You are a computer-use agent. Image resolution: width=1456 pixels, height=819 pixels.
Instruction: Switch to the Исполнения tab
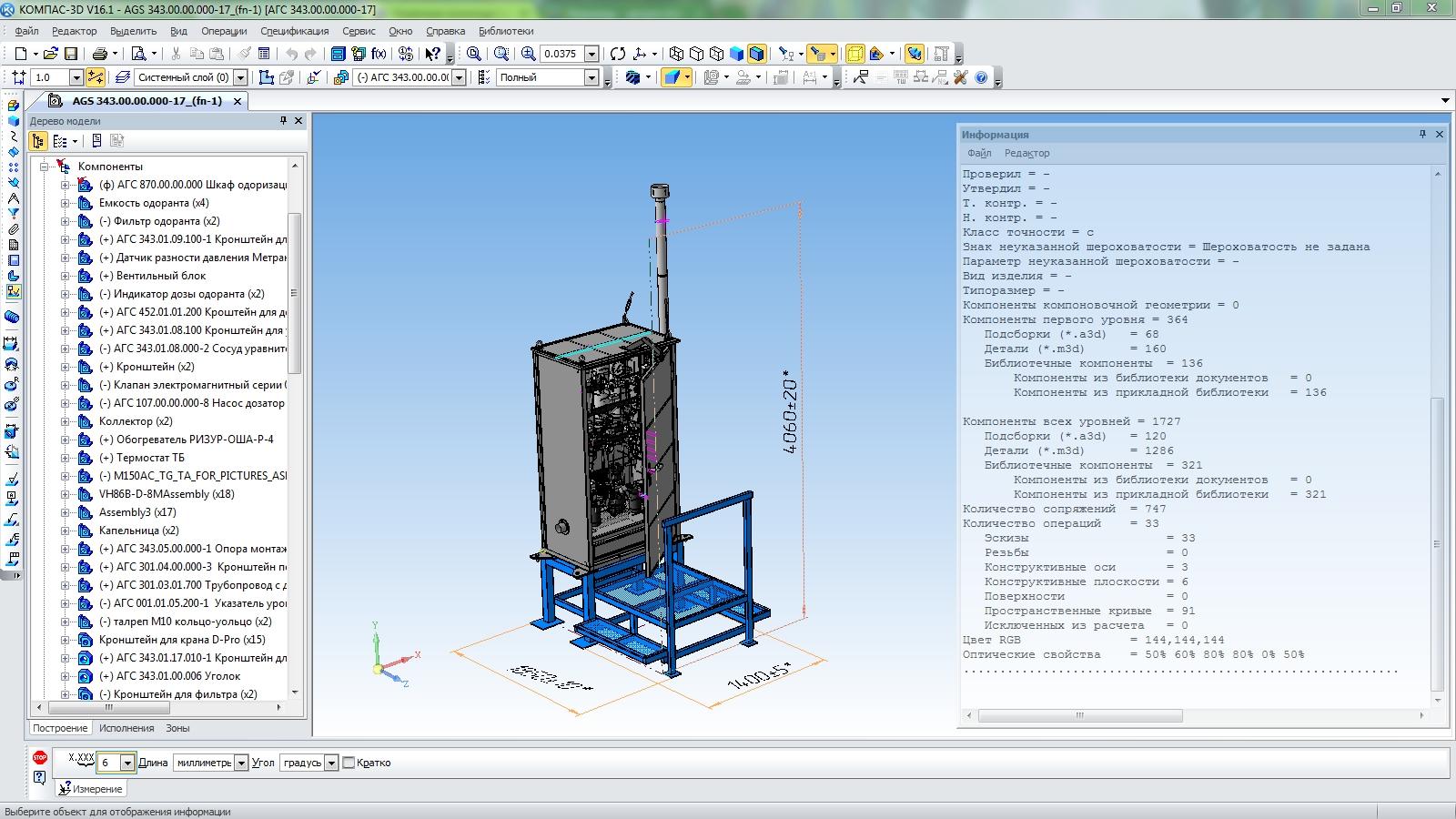pos(126,728)
